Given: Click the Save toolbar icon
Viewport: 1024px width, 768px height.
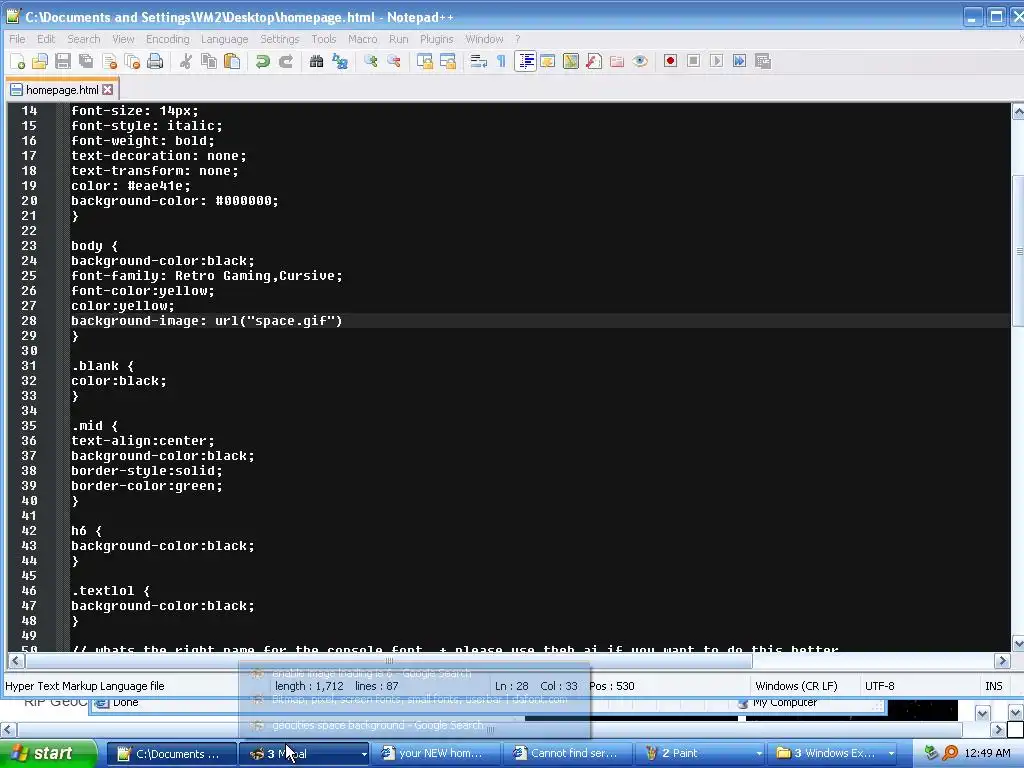Looking at the screenshot, I should pos(63,61).
